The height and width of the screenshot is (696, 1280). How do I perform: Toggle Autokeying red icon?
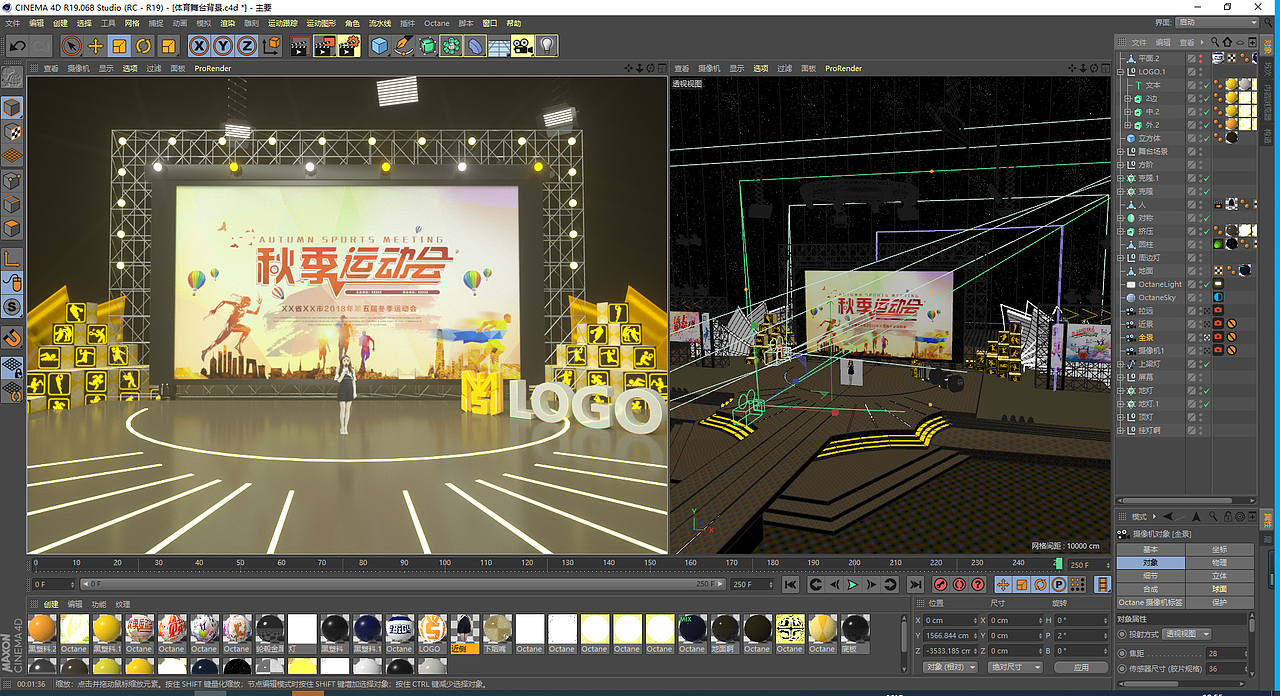tap(959, 584)
